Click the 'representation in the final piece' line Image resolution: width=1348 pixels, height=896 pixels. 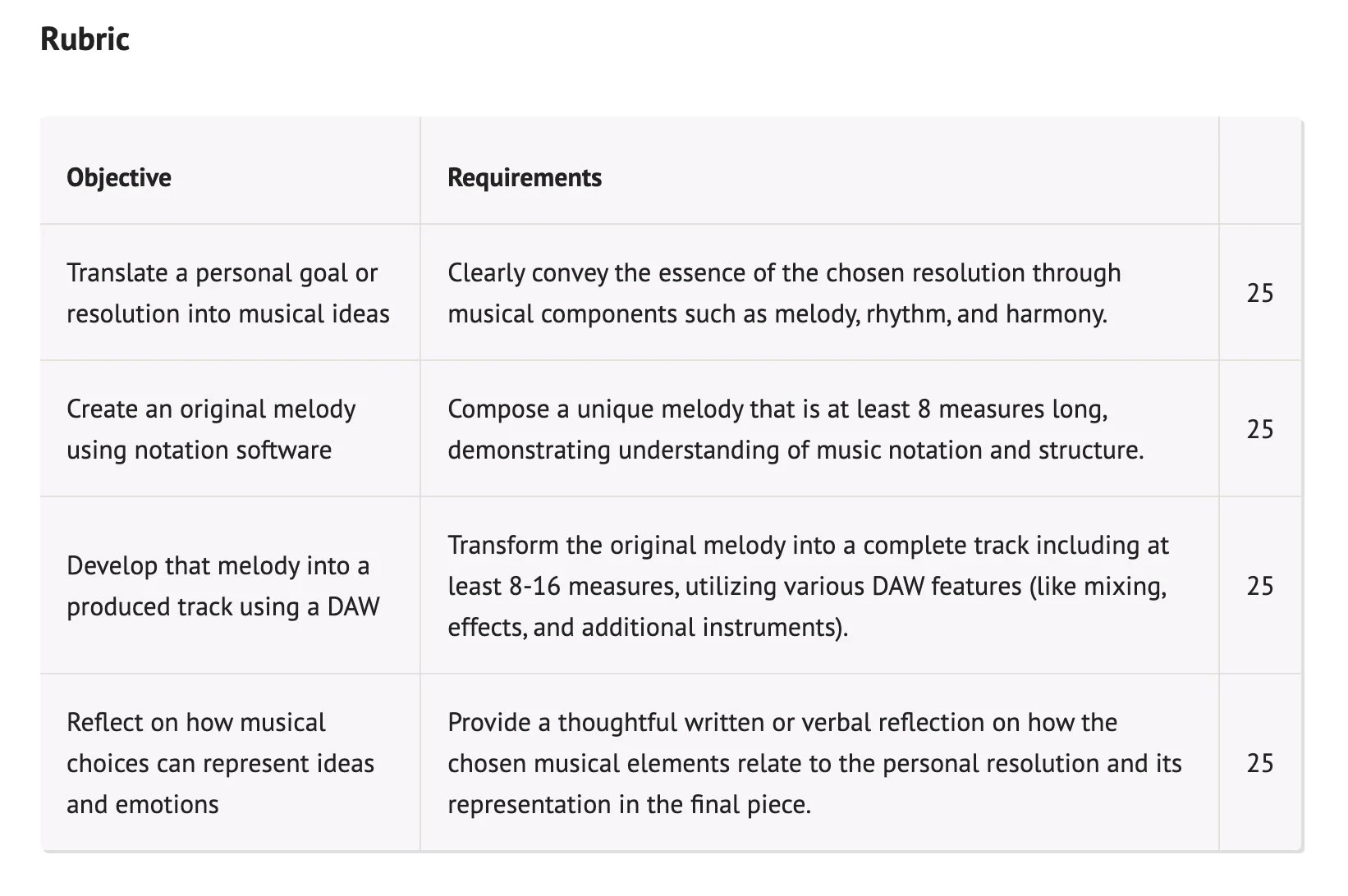click(629, 805)
